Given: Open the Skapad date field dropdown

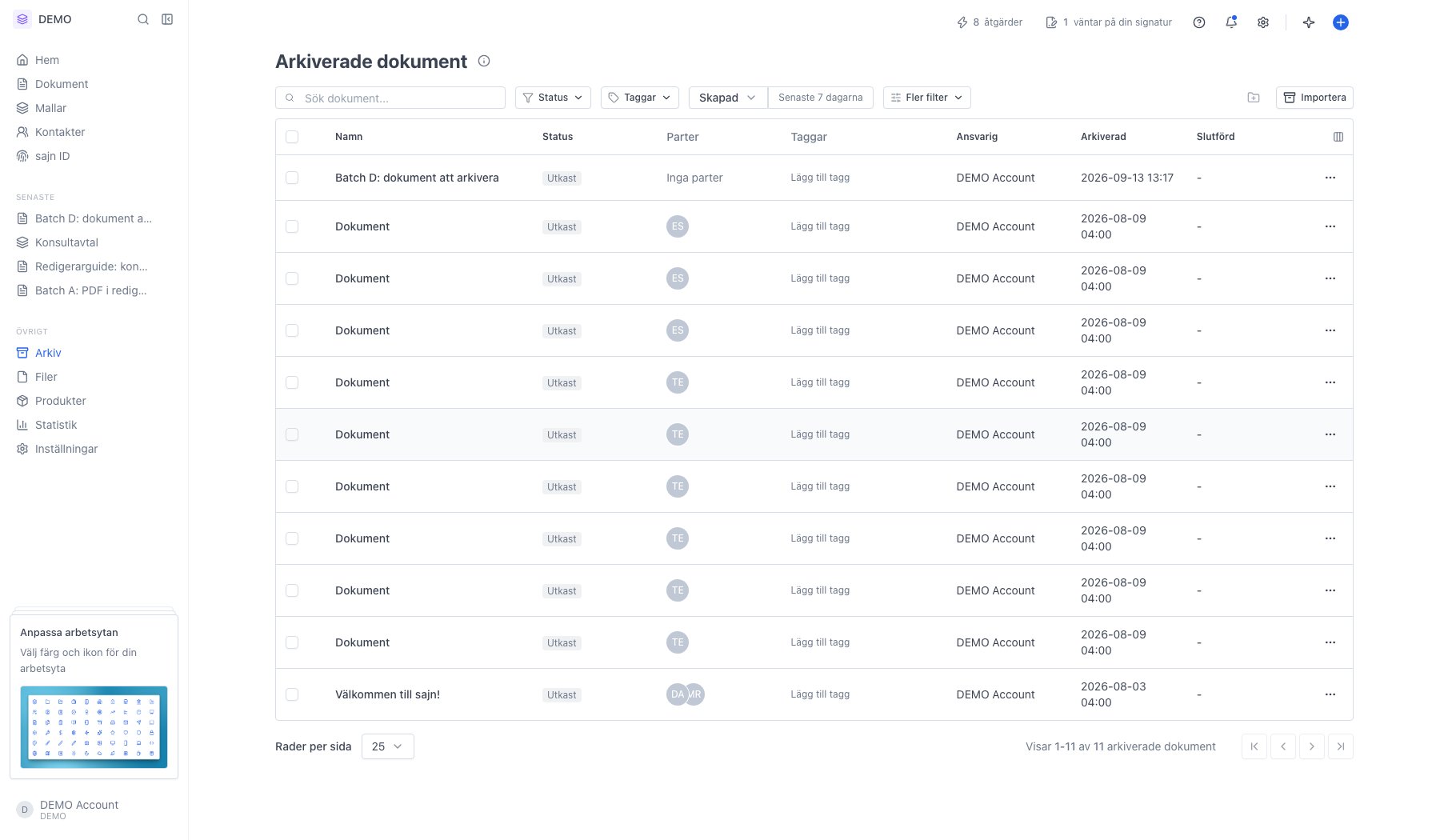Looking at the screenshot, I should point(727,98).
